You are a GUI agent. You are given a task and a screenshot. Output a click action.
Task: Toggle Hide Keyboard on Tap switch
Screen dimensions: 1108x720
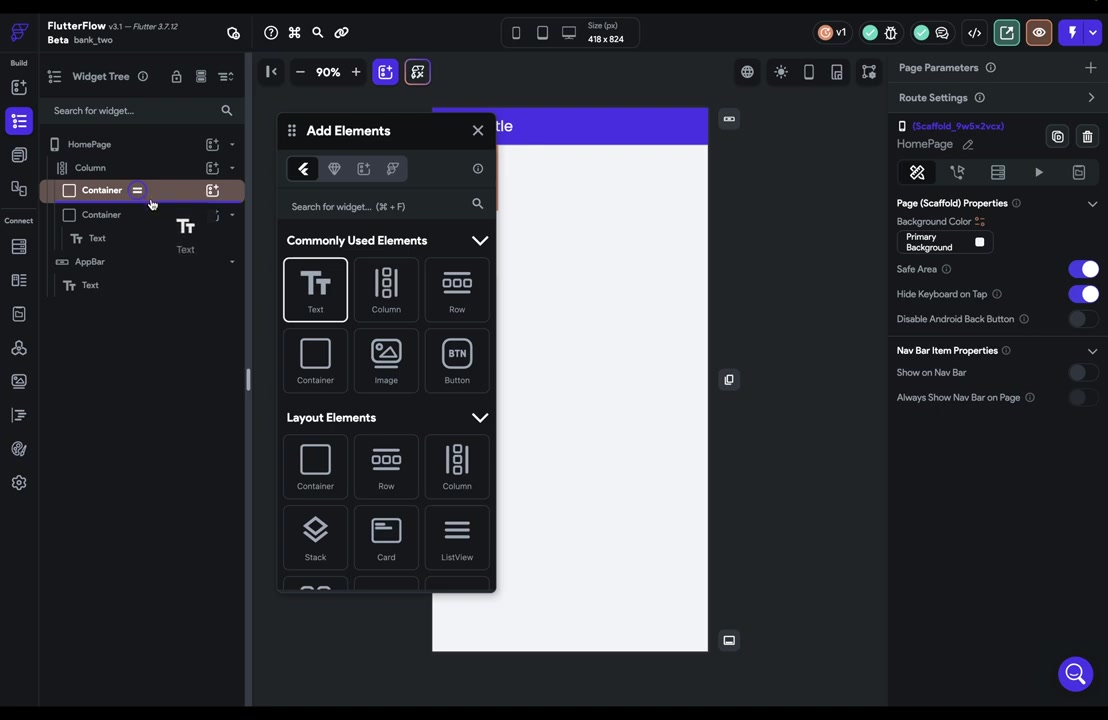pyautogui.click(x=1083, y=294)
